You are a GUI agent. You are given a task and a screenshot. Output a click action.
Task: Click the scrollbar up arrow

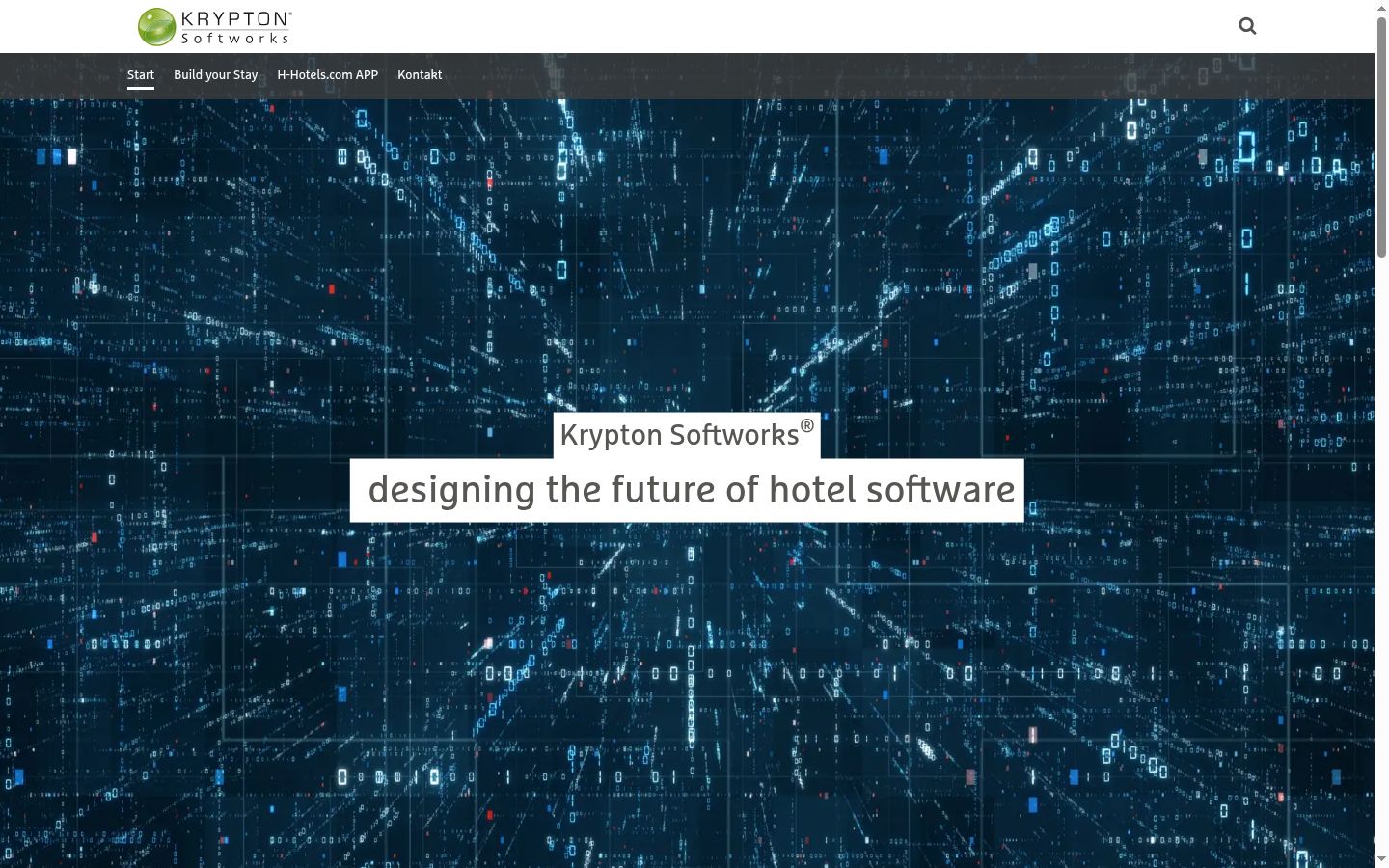1381,7
